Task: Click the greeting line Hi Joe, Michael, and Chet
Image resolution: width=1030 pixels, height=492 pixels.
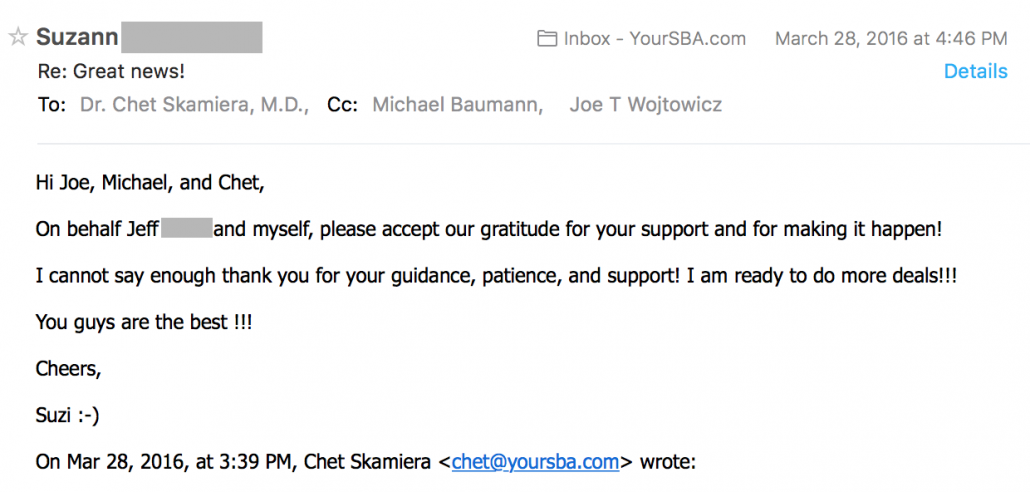Action: coord(150,183)
